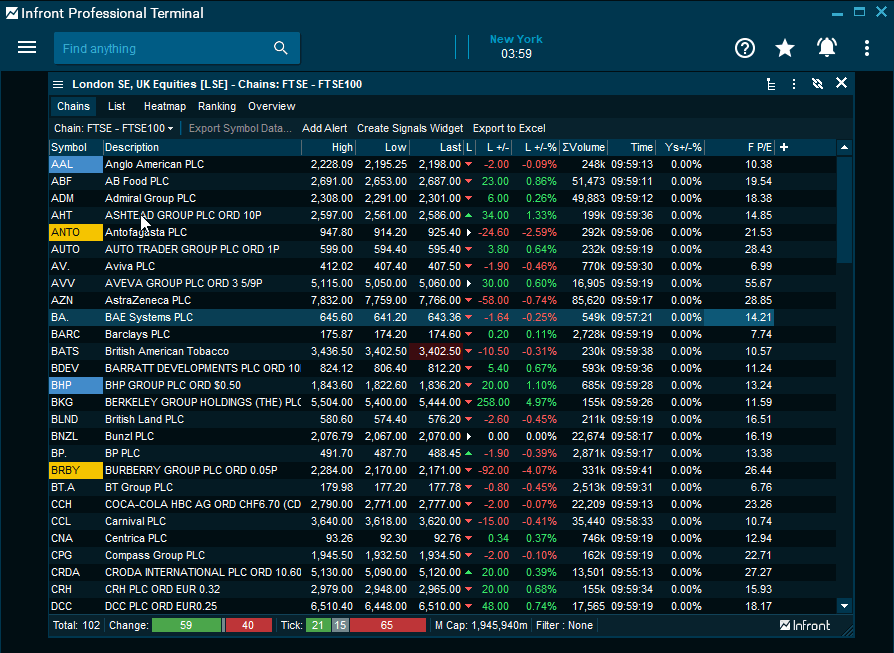The width and height of the screenshot is (894, 653).
Task: Click Create Signals Widget
Action: click(410, 128)
